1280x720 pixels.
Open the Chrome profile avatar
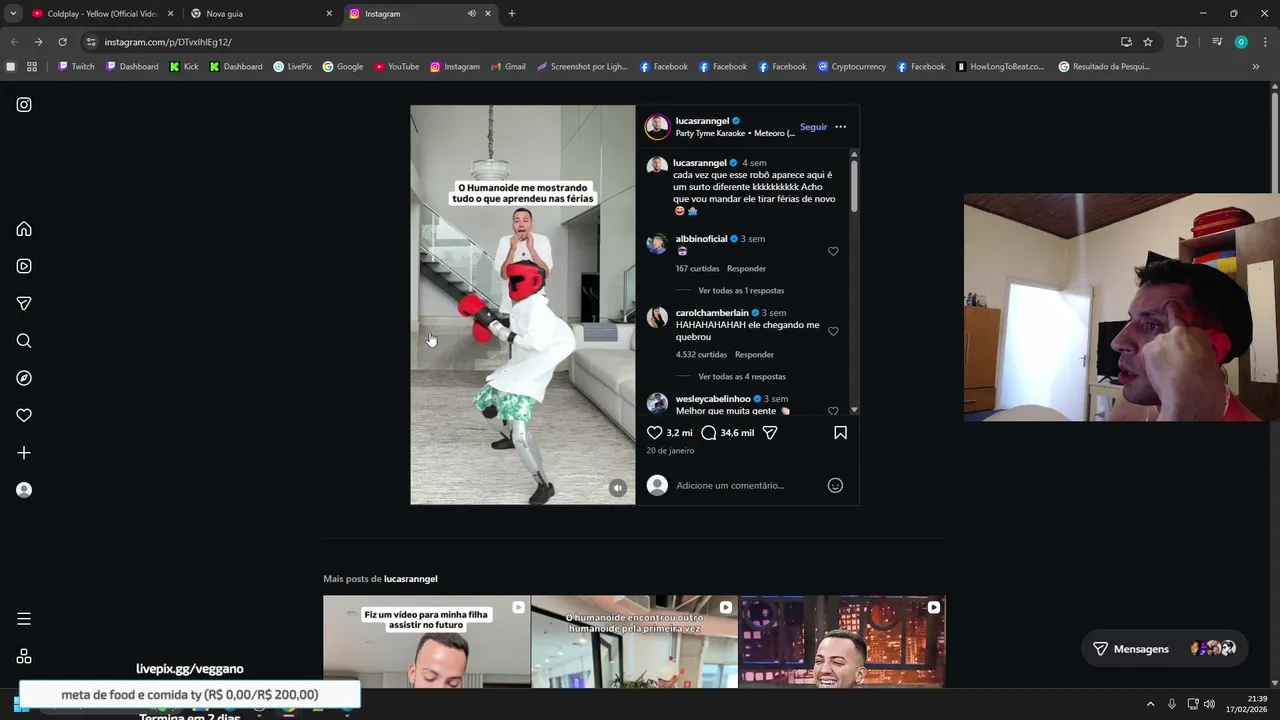(x=1241, y=42)
